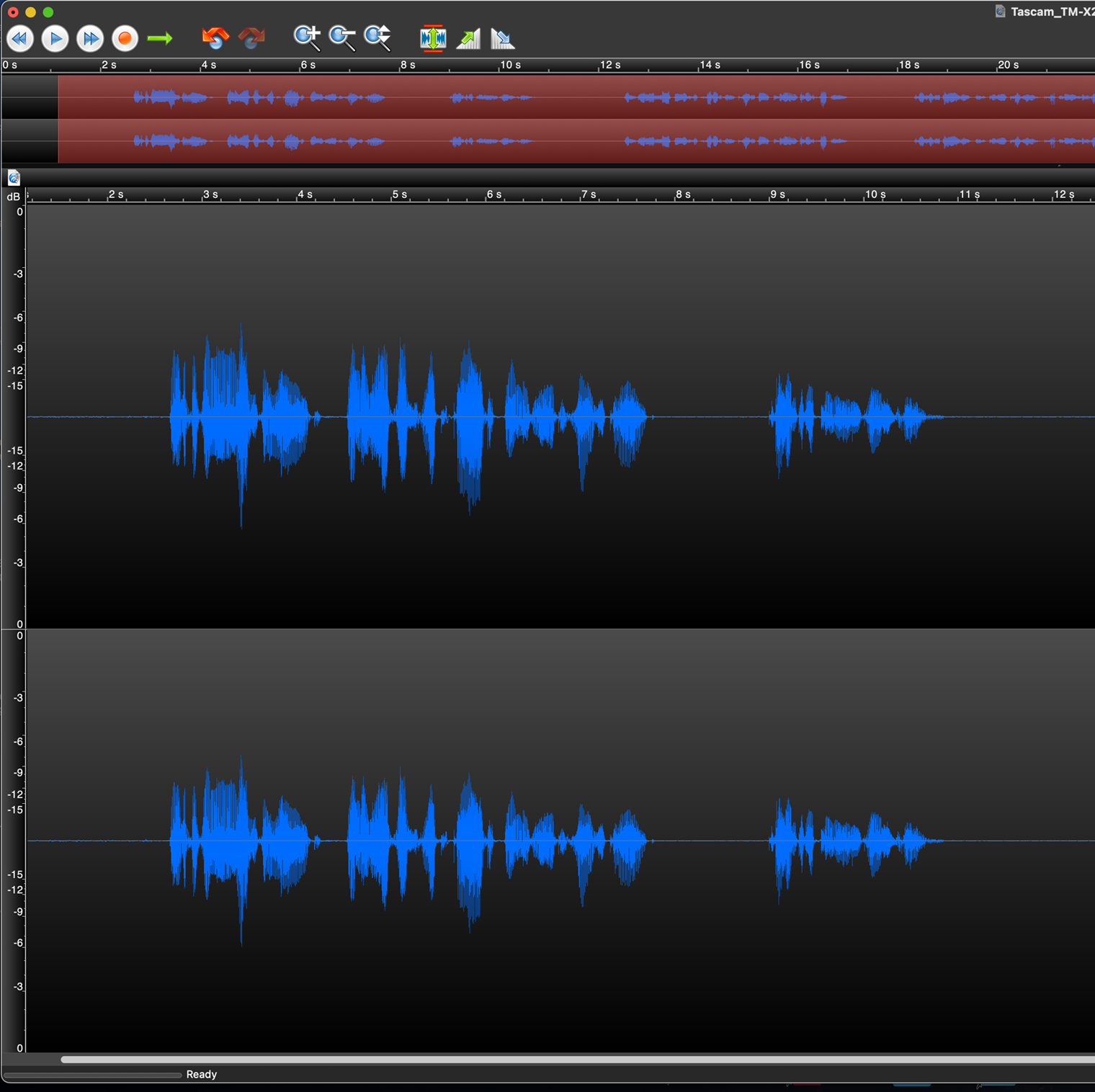Click the small document icon above the dB scale
Viewport: 1095px width, 1092px height.
[14, 178]
